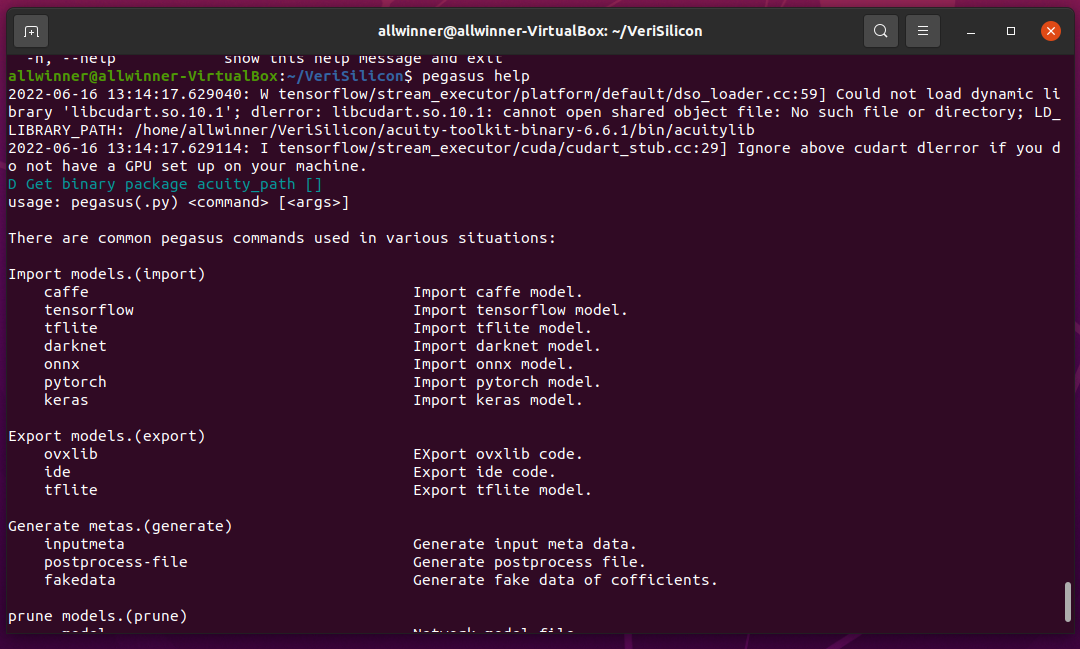
Task: Click the 'pegasus help' command text
Action: pos(476,76)
